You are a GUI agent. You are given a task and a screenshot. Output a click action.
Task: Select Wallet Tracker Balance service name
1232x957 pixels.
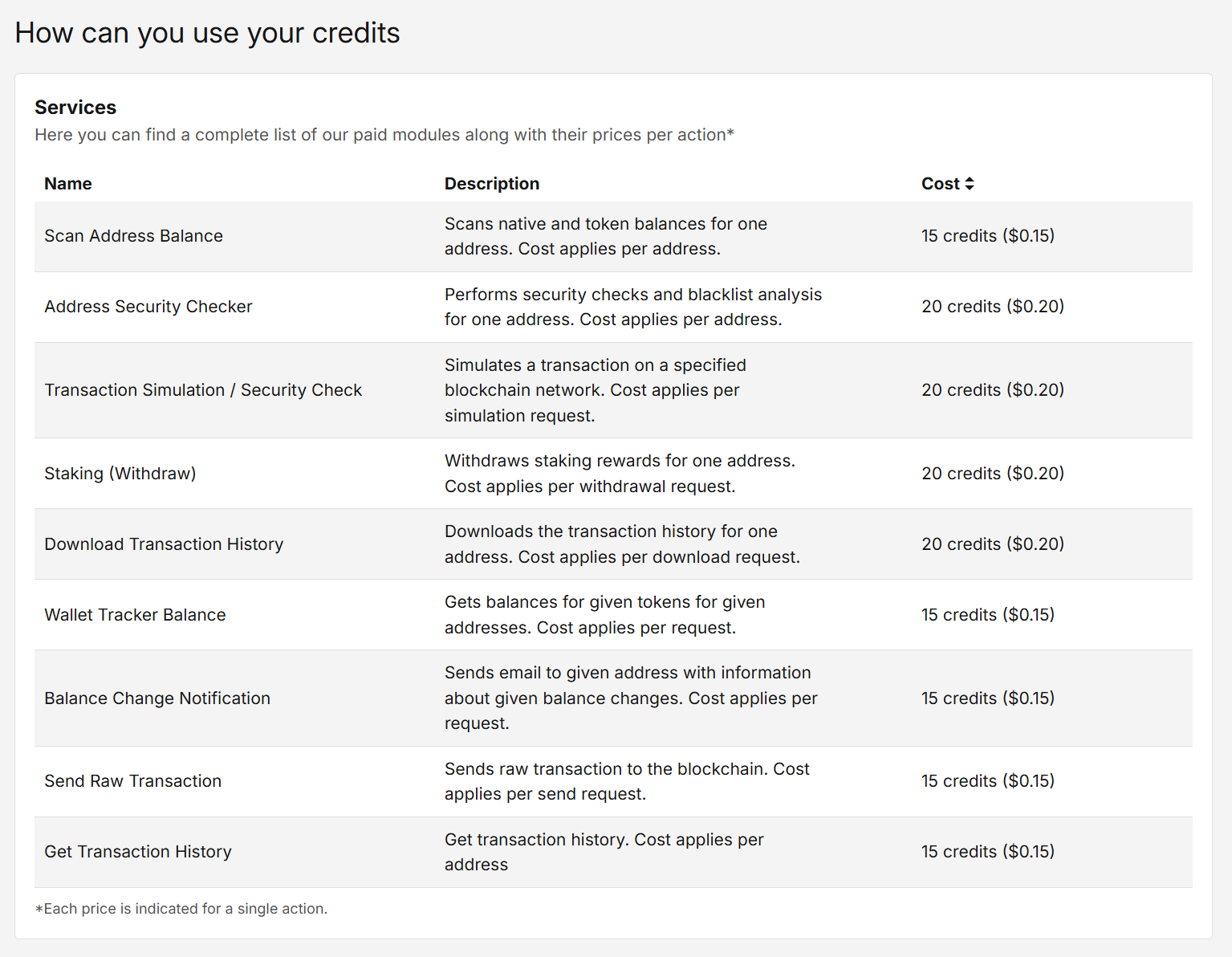[135, 615]
